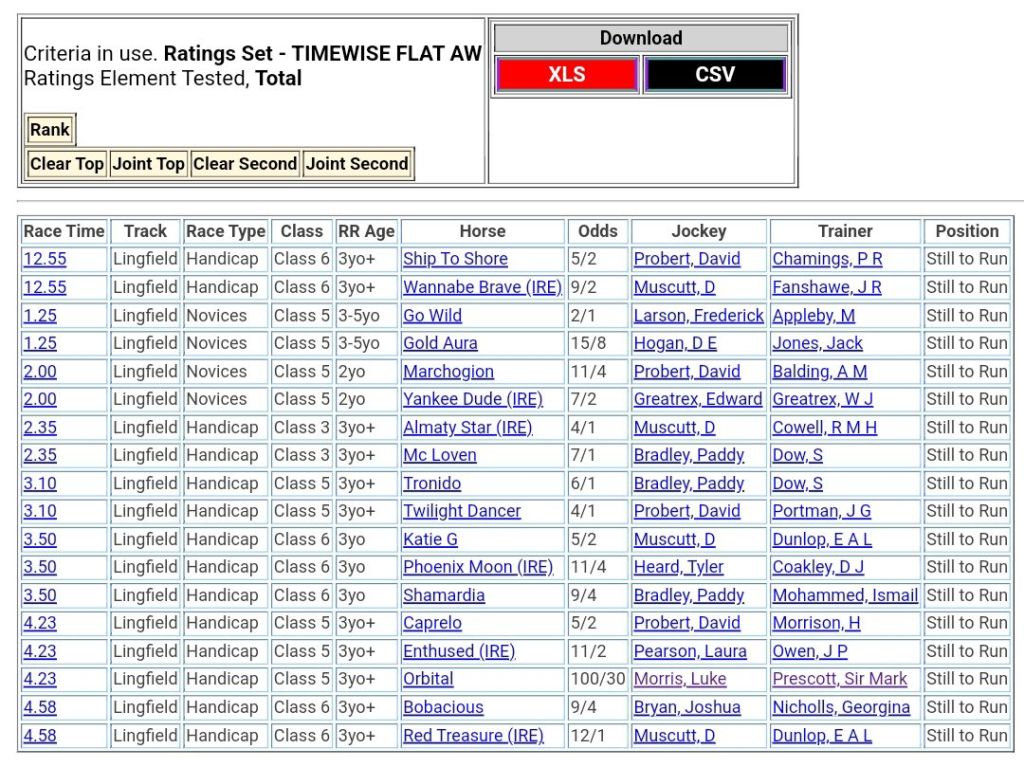This screenshot has width=1024, height=767.
Task: View trainer Jones, Jack
Action: [x=817, y=343]
